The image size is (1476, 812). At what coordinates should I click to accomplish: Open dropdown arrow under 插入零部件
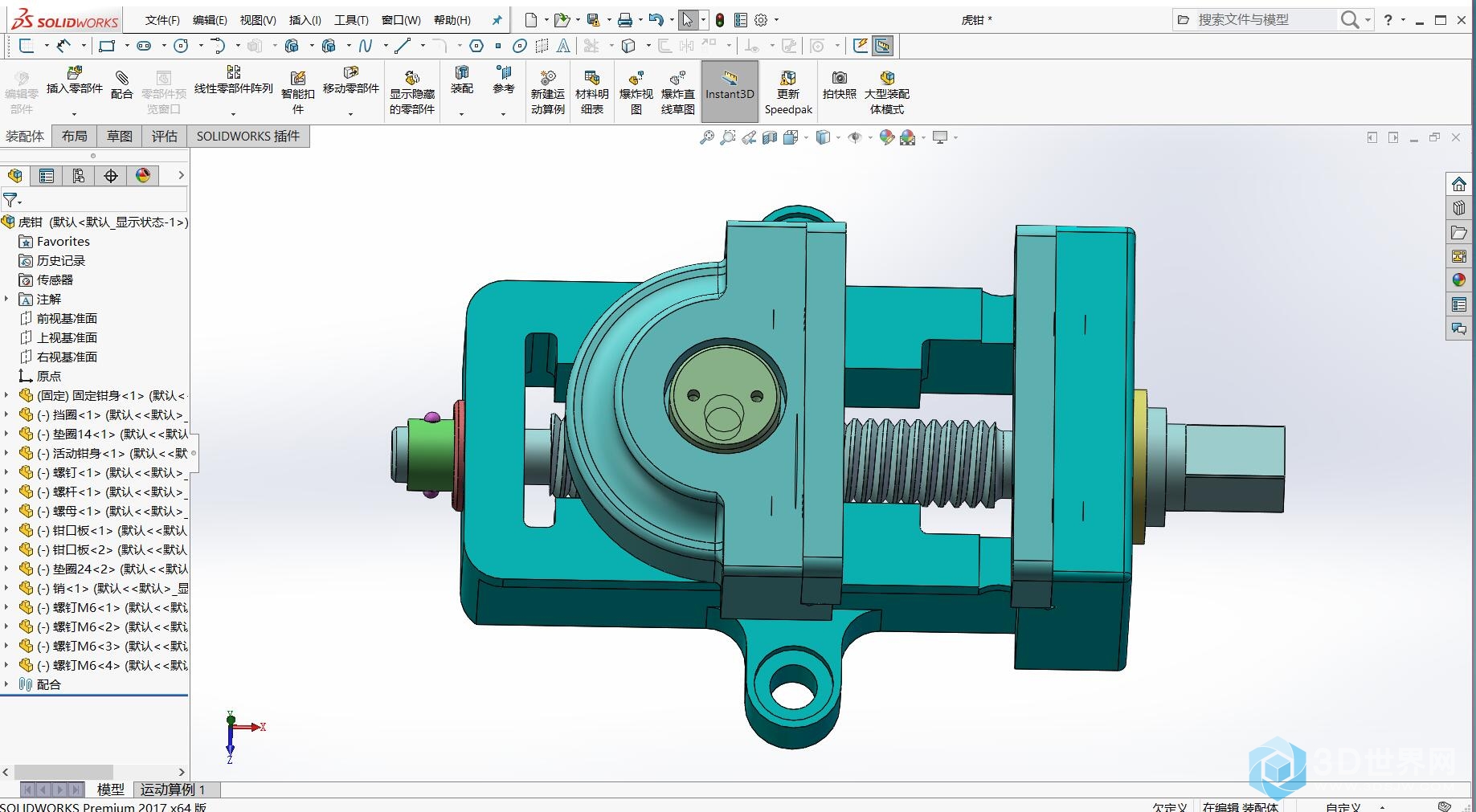click(74, 114)
